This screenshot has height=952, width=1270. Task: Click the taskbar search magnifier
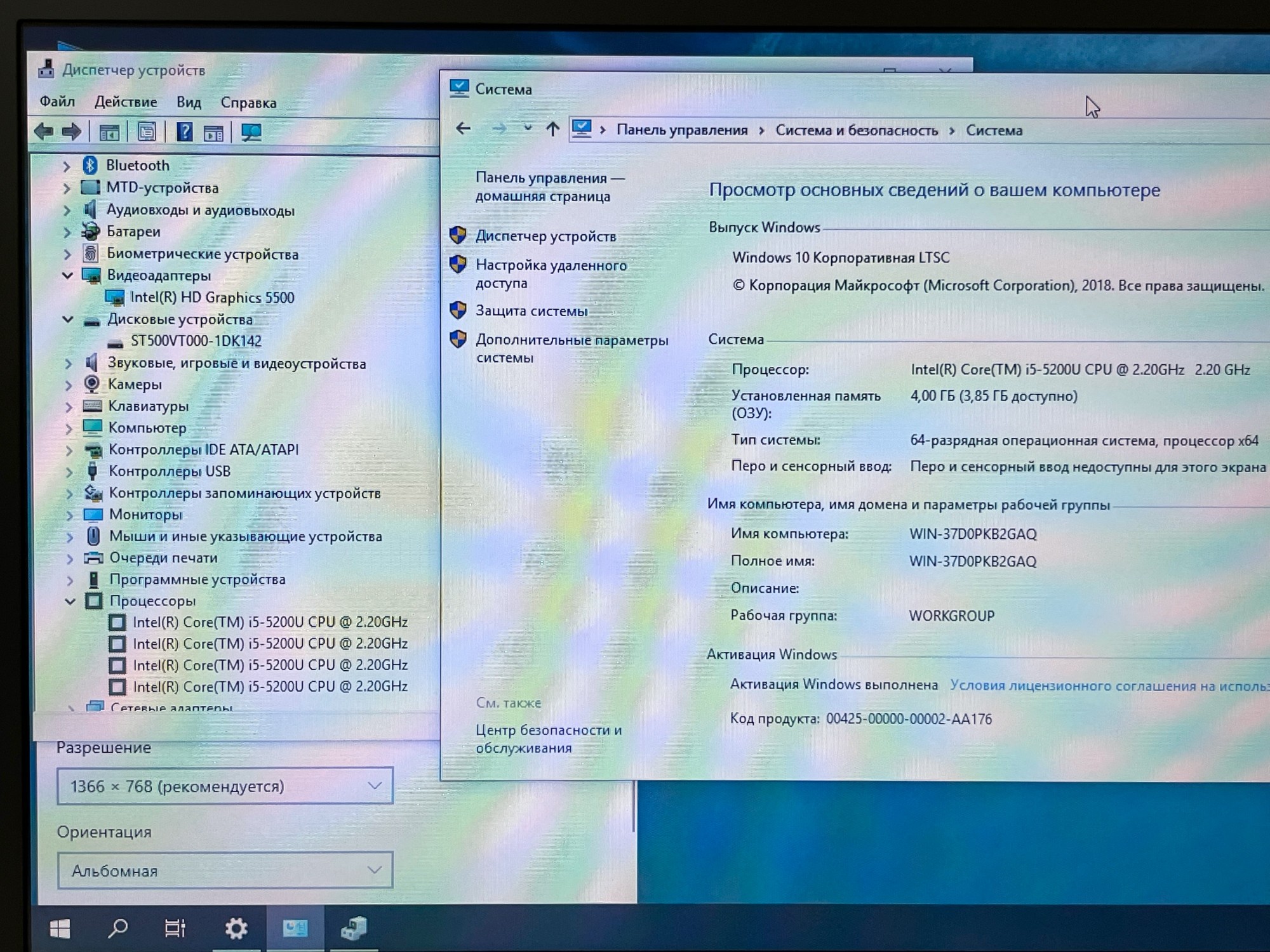(x=117, y=929)
